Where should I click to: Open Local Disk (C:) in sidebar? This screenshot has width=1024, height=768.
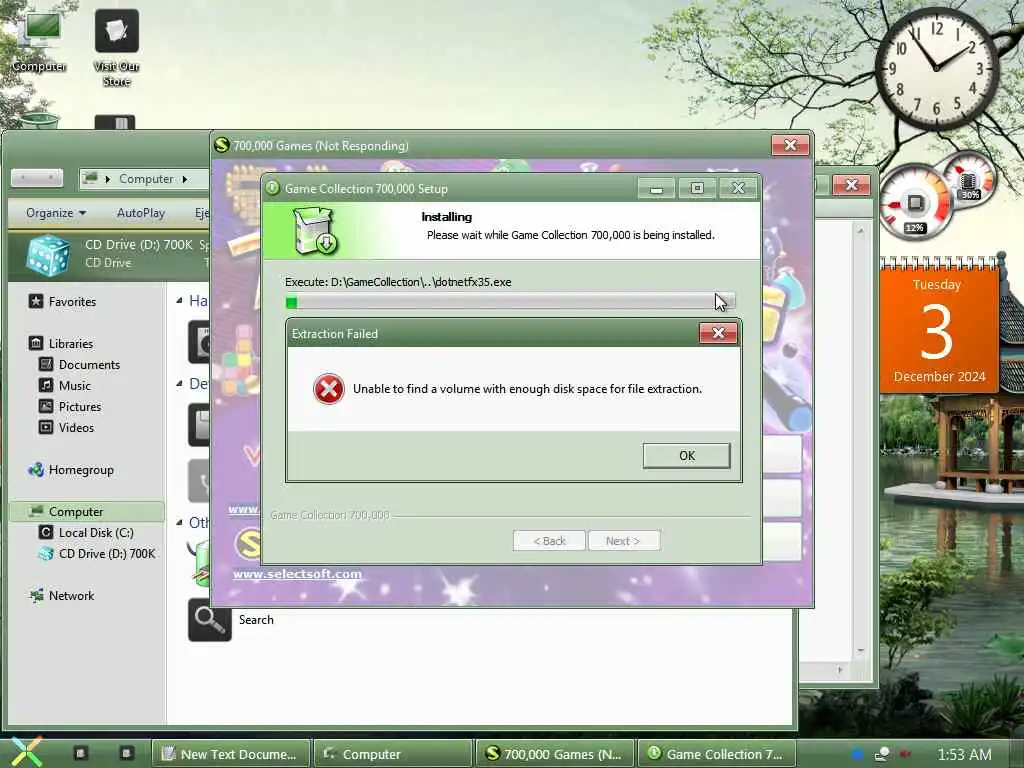(x=96, y=532)
